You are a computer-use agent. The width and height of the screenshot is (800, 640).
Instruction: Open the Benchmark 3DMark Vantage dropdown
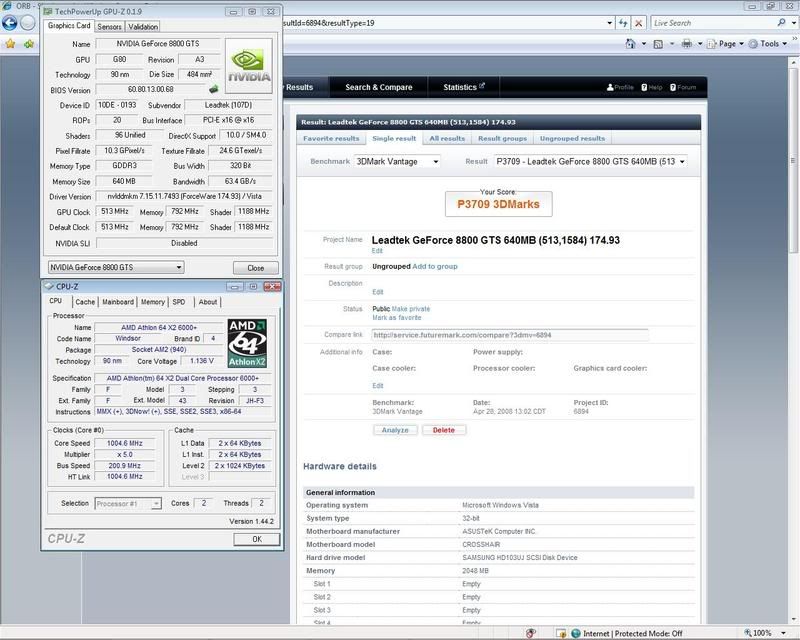pos(397,162)
